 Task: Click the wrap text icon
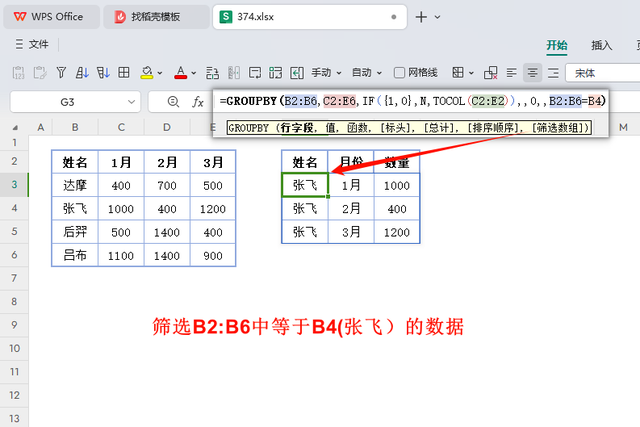point(255,73)
